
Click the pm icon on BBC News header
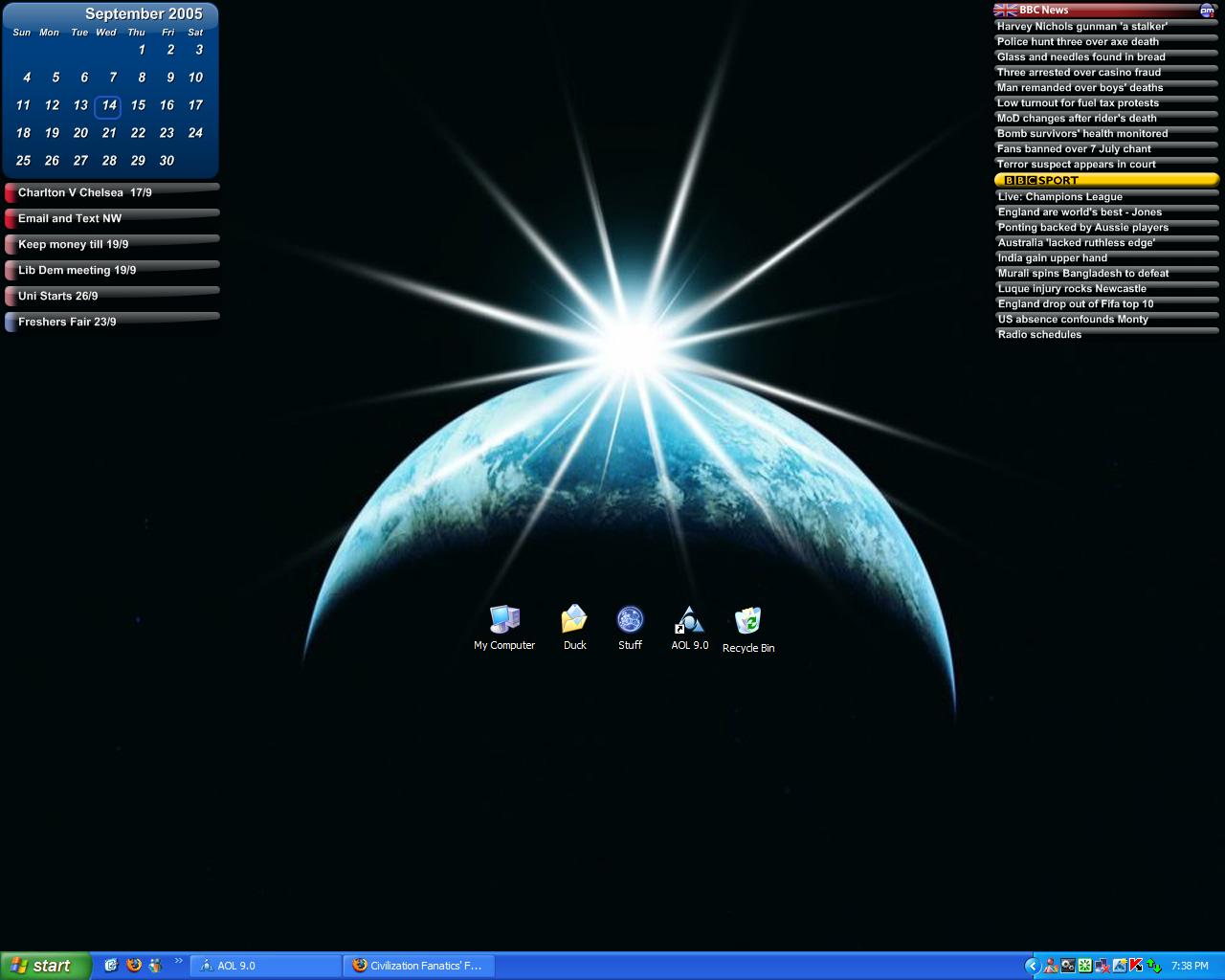point(1207,11)
